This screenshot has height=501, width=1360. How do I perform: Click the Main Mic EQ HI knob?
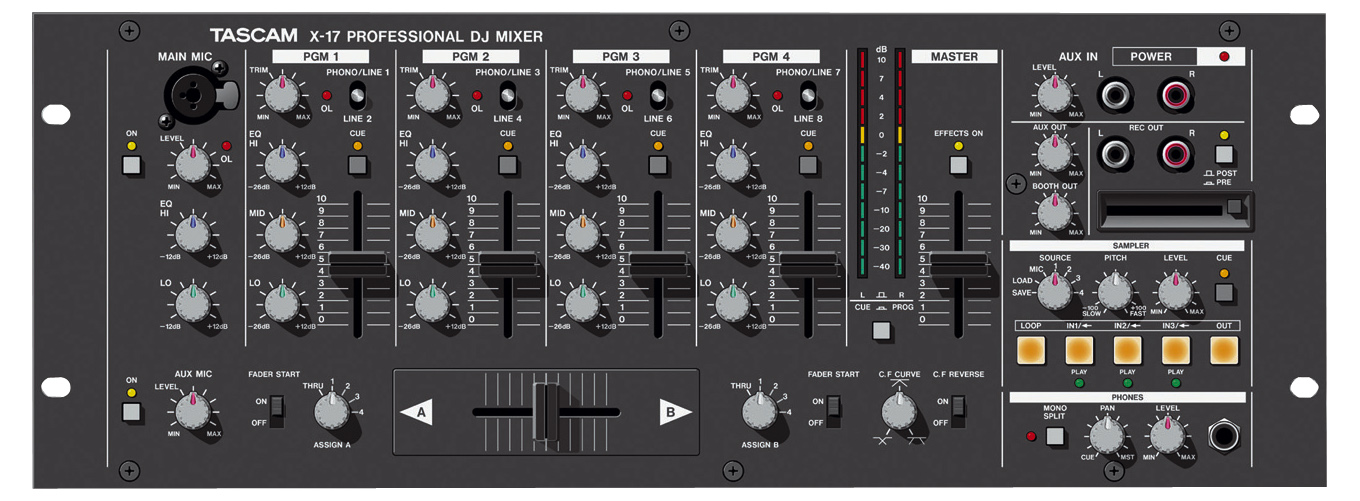tap(191, 232)
